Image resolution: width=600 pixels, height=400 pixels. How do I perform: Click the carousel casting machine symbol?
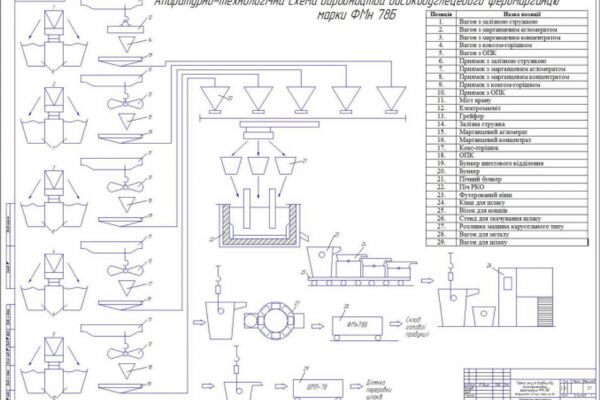[274, 321]
